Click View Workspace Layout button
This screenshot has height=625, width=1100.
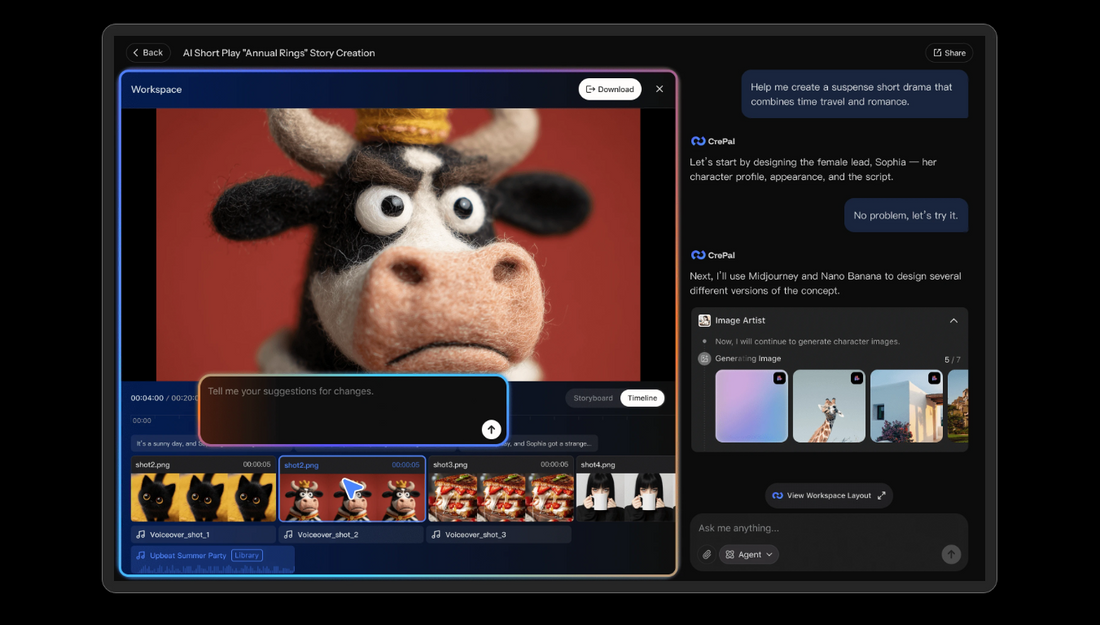[829, 495]
